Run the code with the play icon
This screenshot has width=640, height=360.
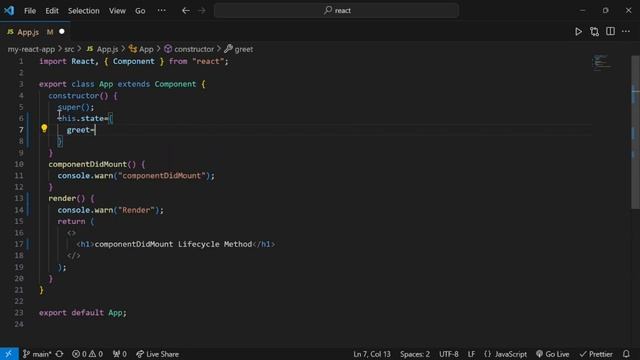pos(578,31)
